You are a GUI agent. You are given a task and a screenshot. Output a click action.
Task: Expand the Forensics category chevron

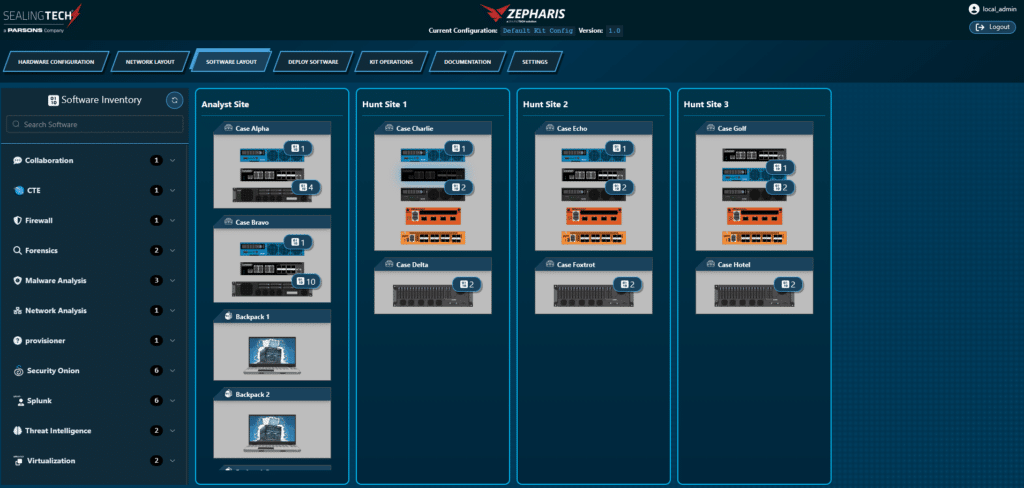pyautogui.click(x=172, y=251)
